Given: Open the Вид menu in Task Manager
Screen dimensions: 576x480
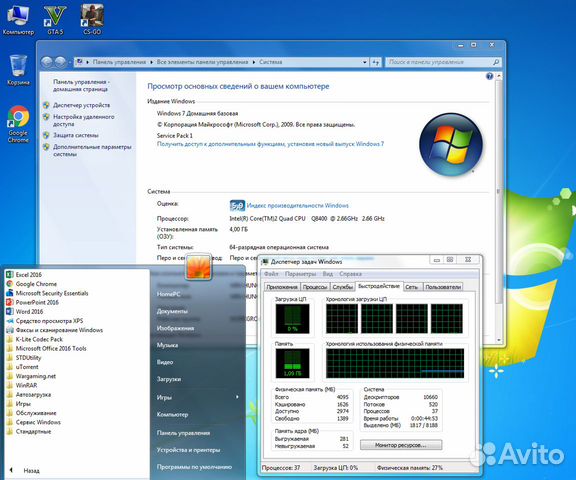Looking at the screenshot, I should coord(328,274).
